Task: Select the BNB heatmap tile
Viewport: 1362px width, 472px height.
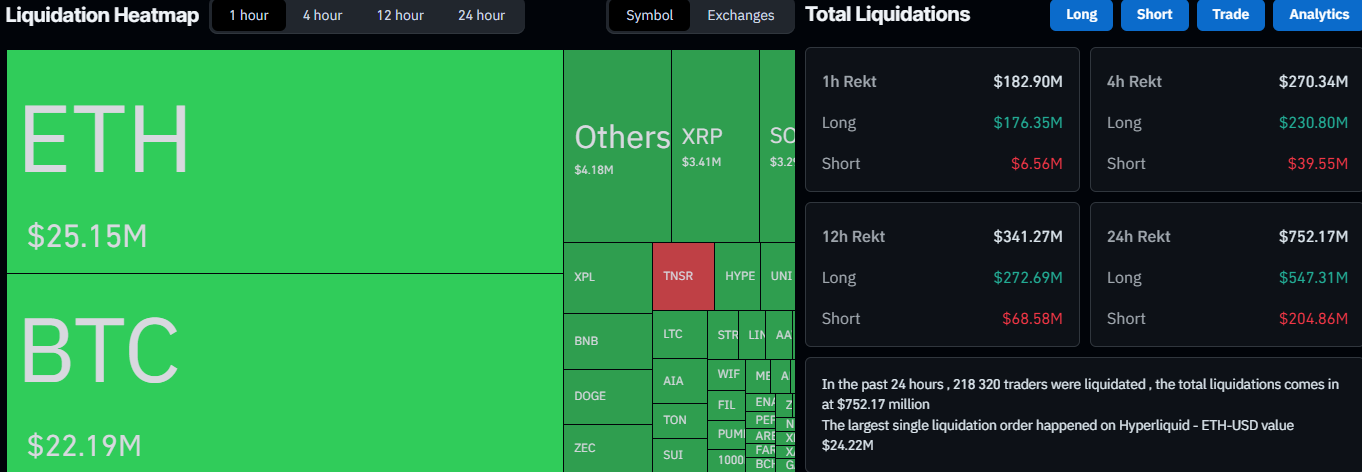Action: point(607,341)
